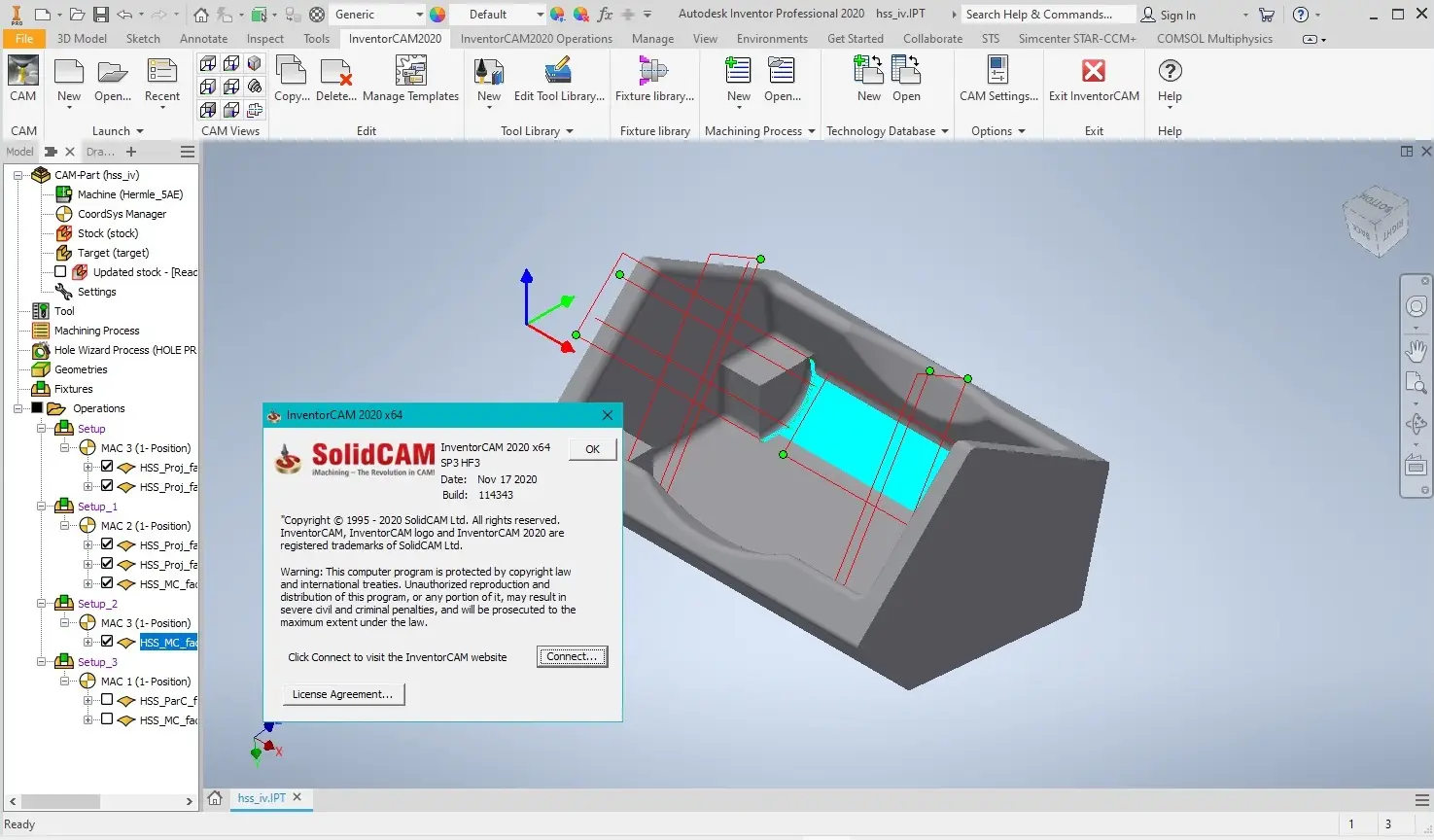Collapse the Setup_3 node
The width and height of the screenshot is (1434, 840).
[41, 661]
